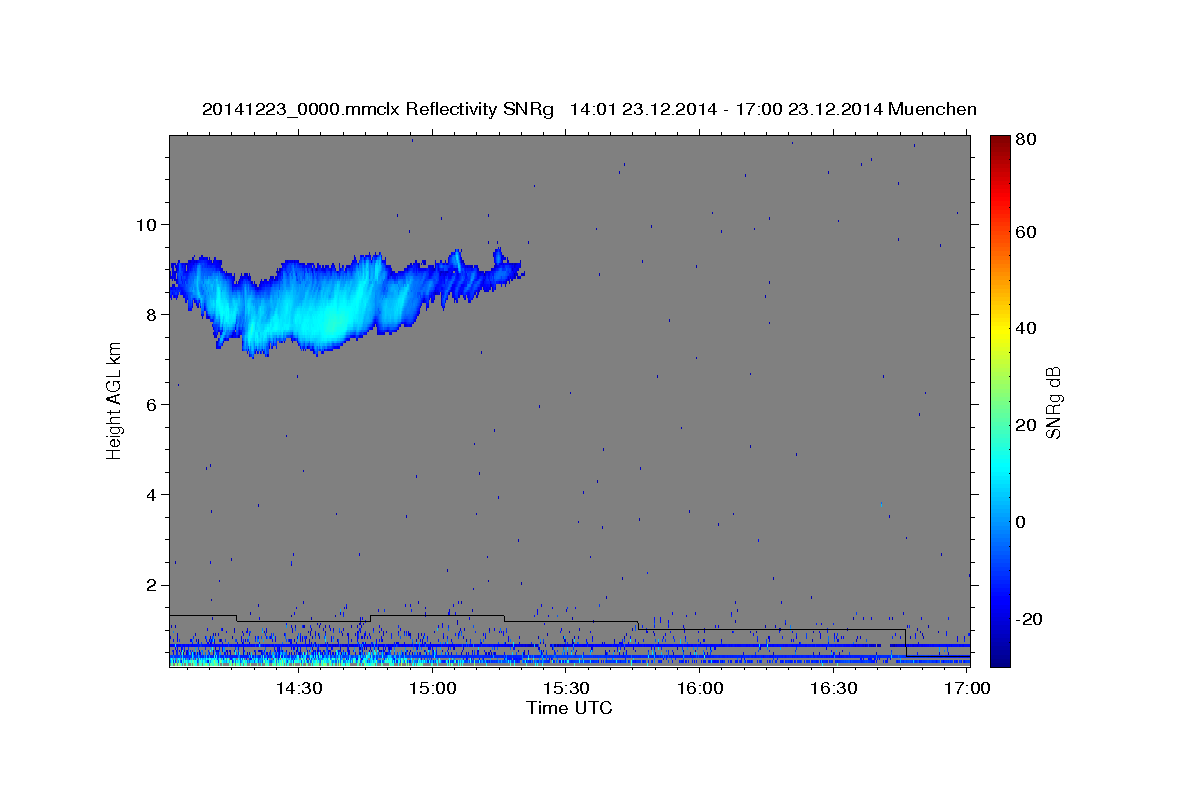1200x800 pixels.
Task: Click the height tick label 2
Action: (152, 585)
